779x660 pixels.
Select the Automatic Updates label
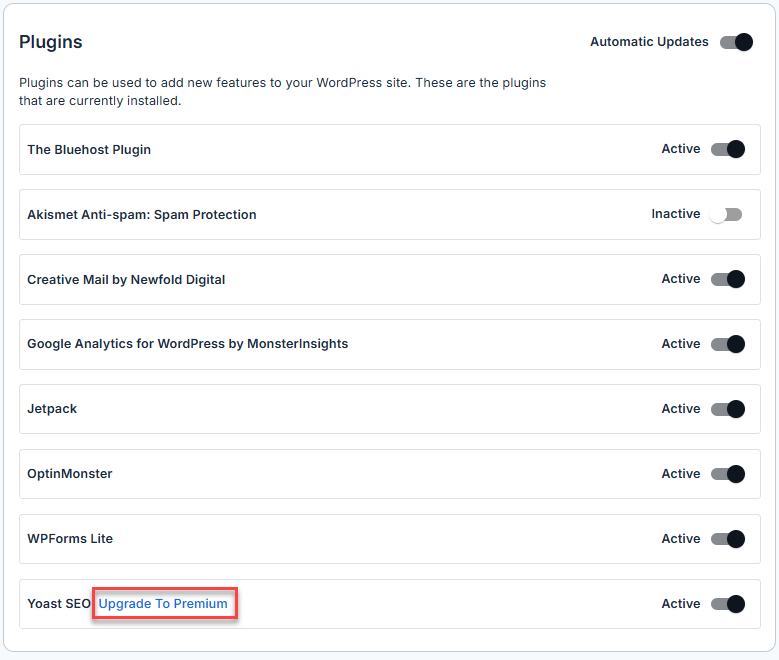(649, 42)
